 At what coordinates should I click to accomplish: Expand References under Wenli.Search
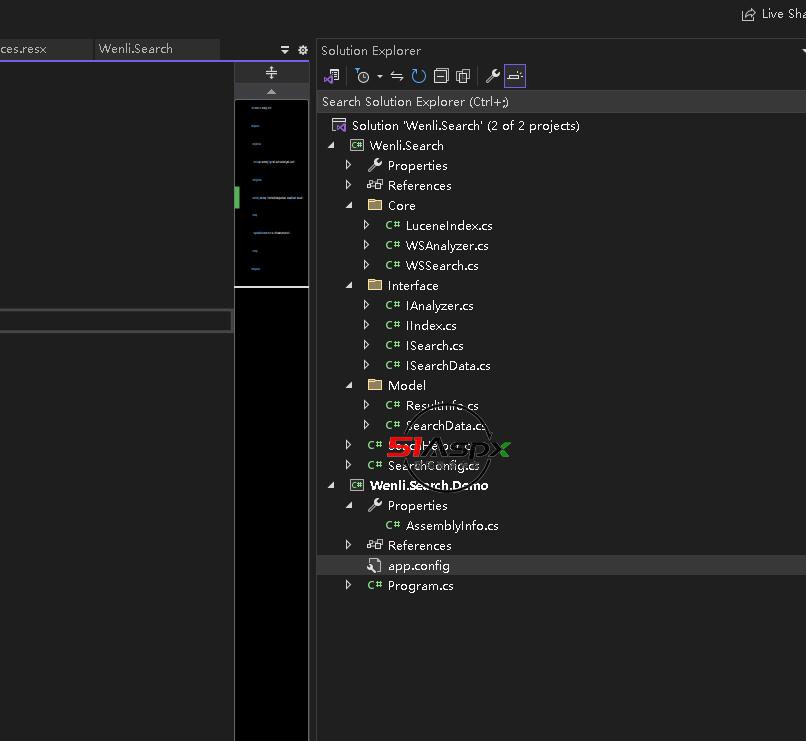pos(349,186)
